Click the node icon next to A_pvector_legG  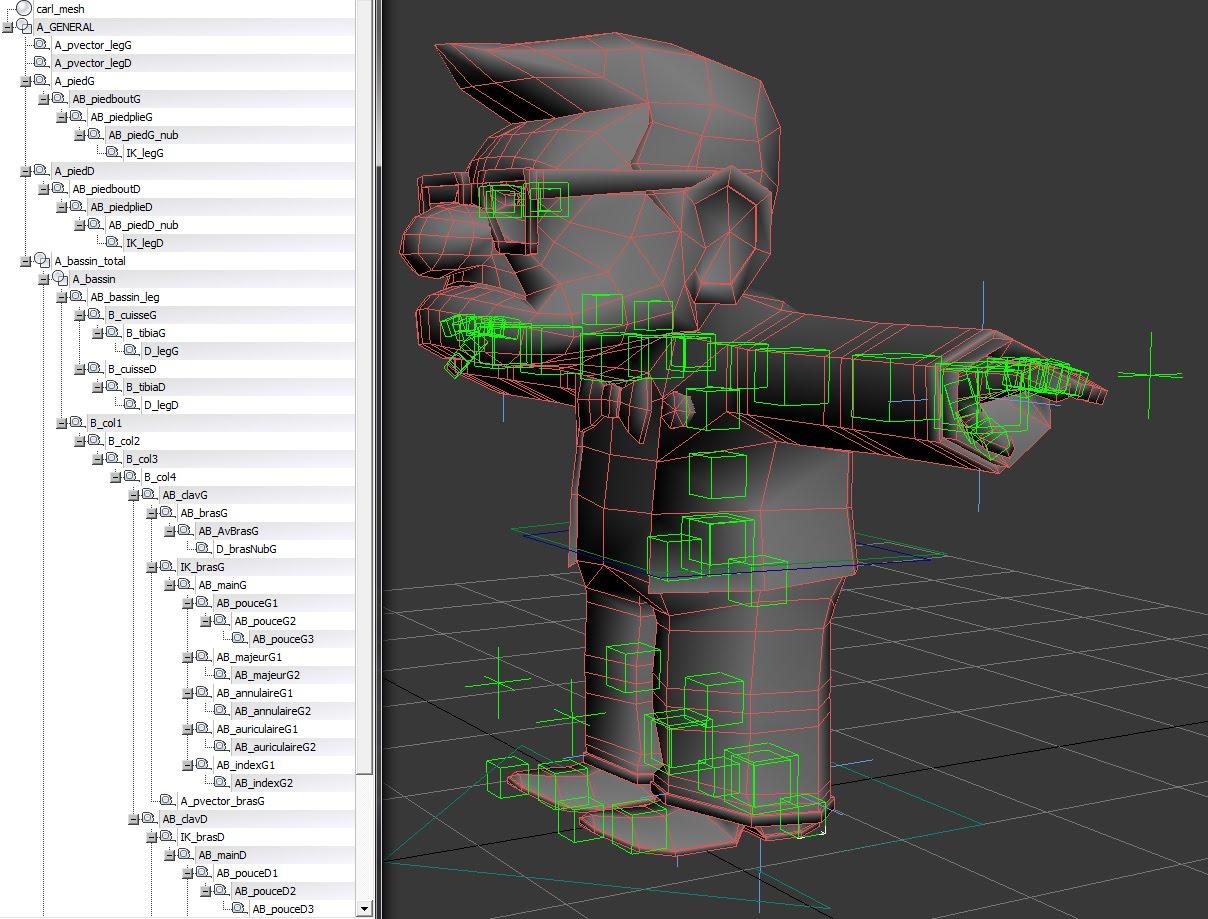41,45
